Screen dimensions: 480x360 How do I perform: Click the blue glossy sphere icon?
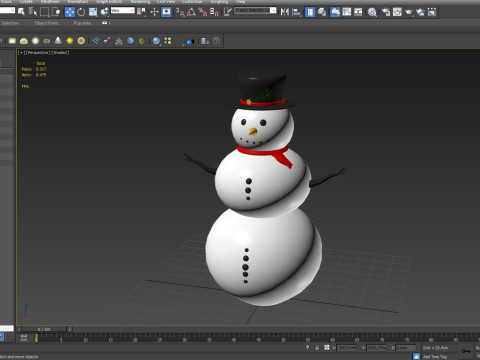click(156, 41)
